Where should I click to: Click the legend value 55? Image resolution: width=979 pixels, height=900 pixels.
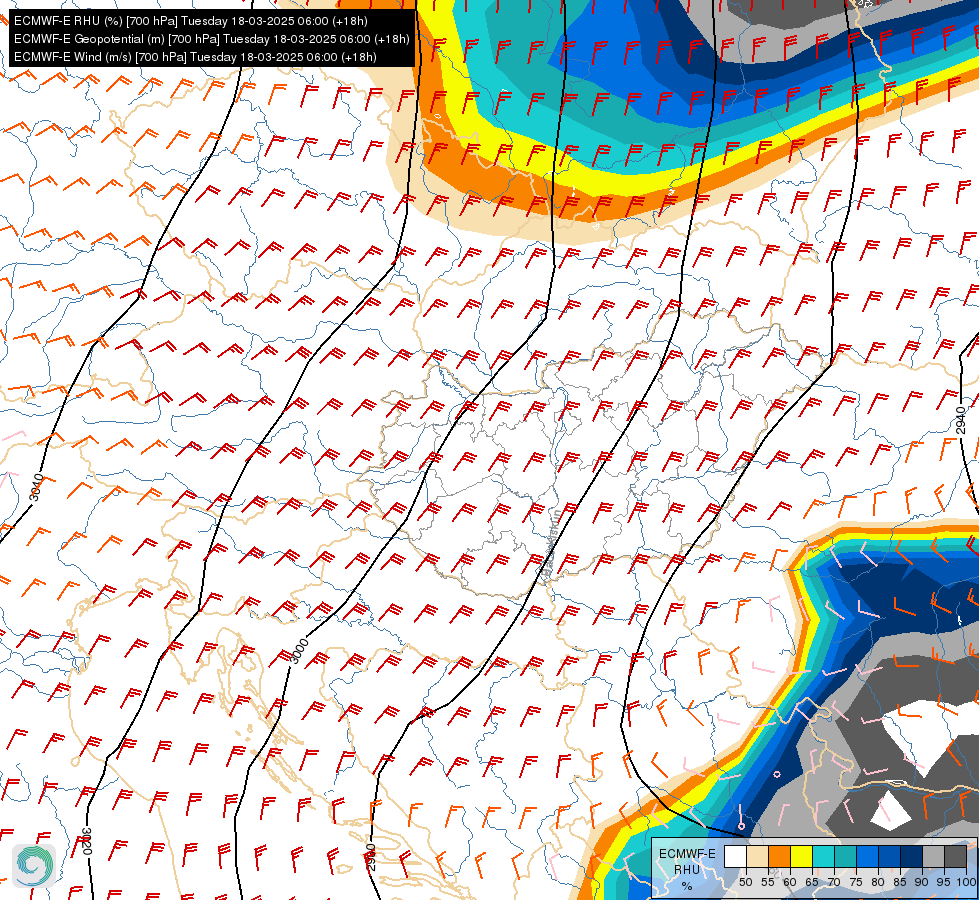coord(767,882)
